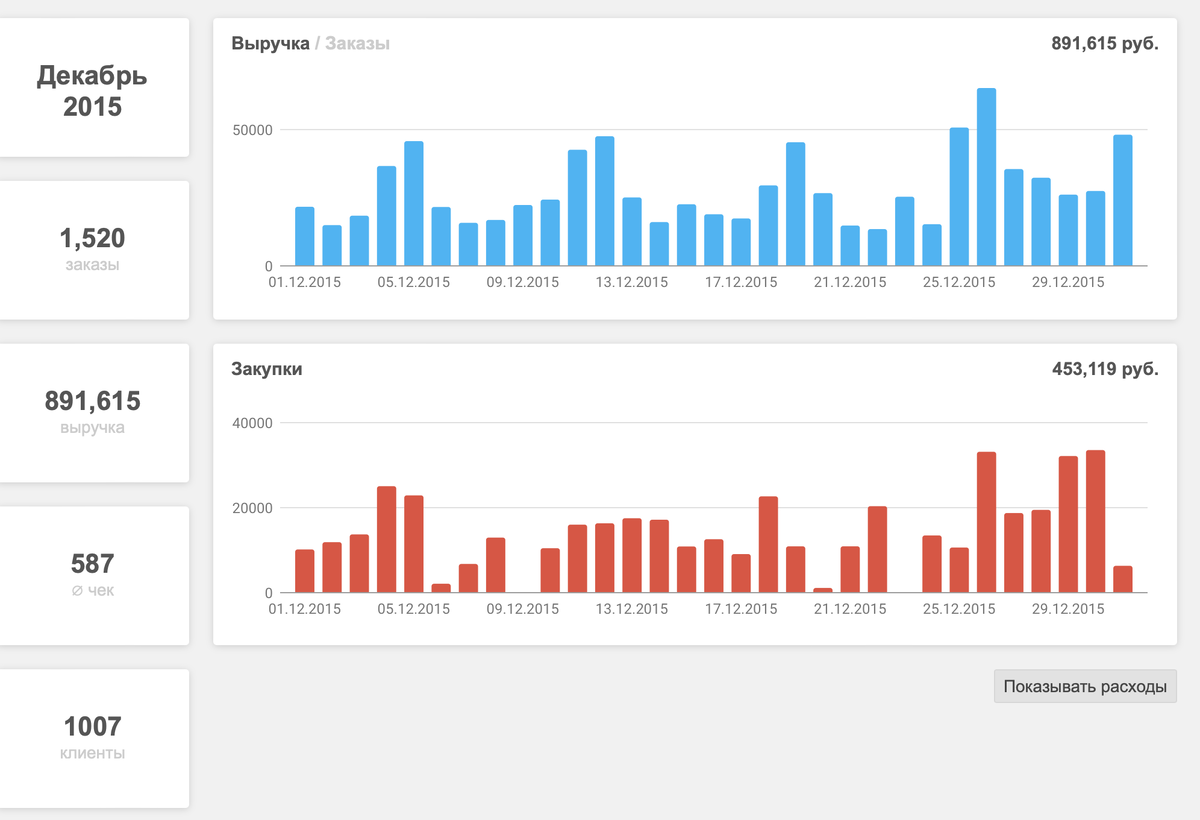Click 09.12.2015 label in revenue chart

point(523,282)
